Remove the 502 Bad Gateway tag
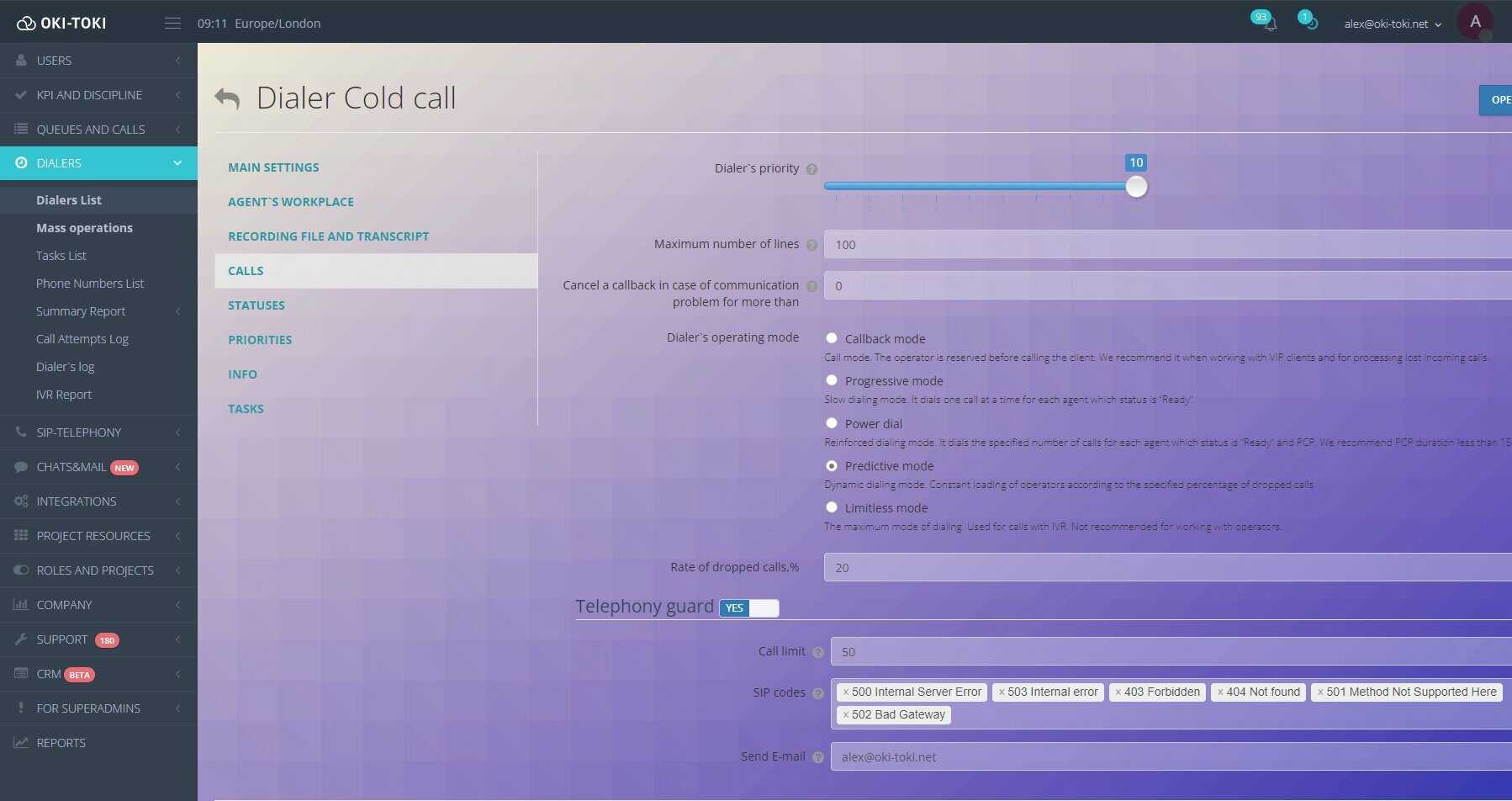The height and width of the screenshot is (801, 1512). tap(846, 715)
